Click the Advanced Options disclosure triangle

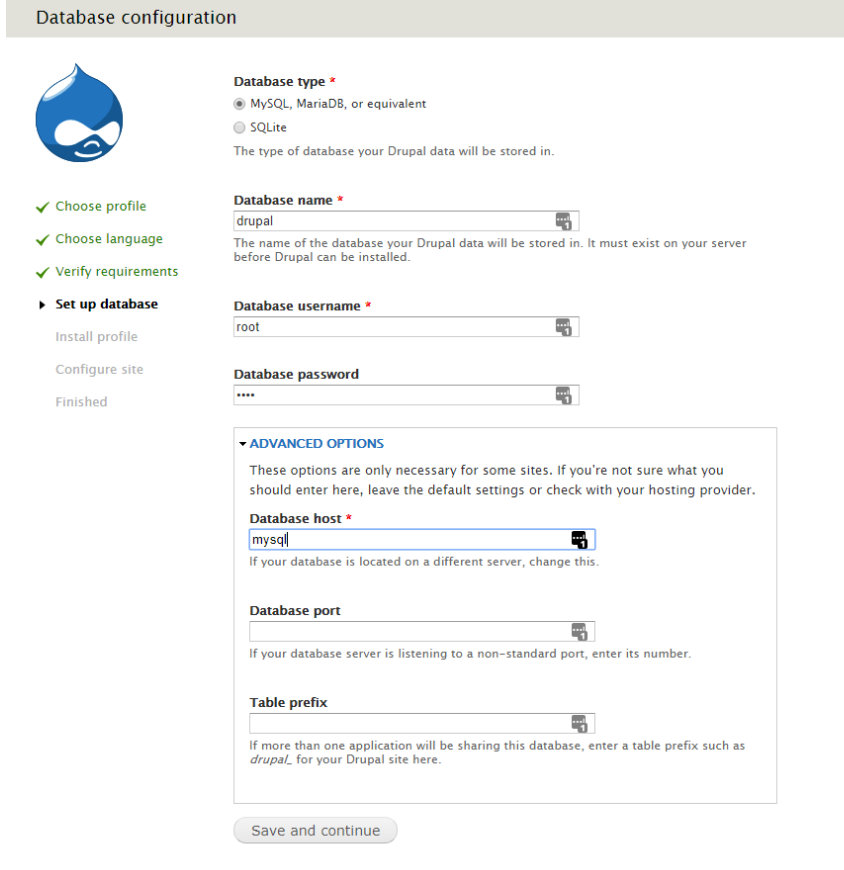(243, 443)
